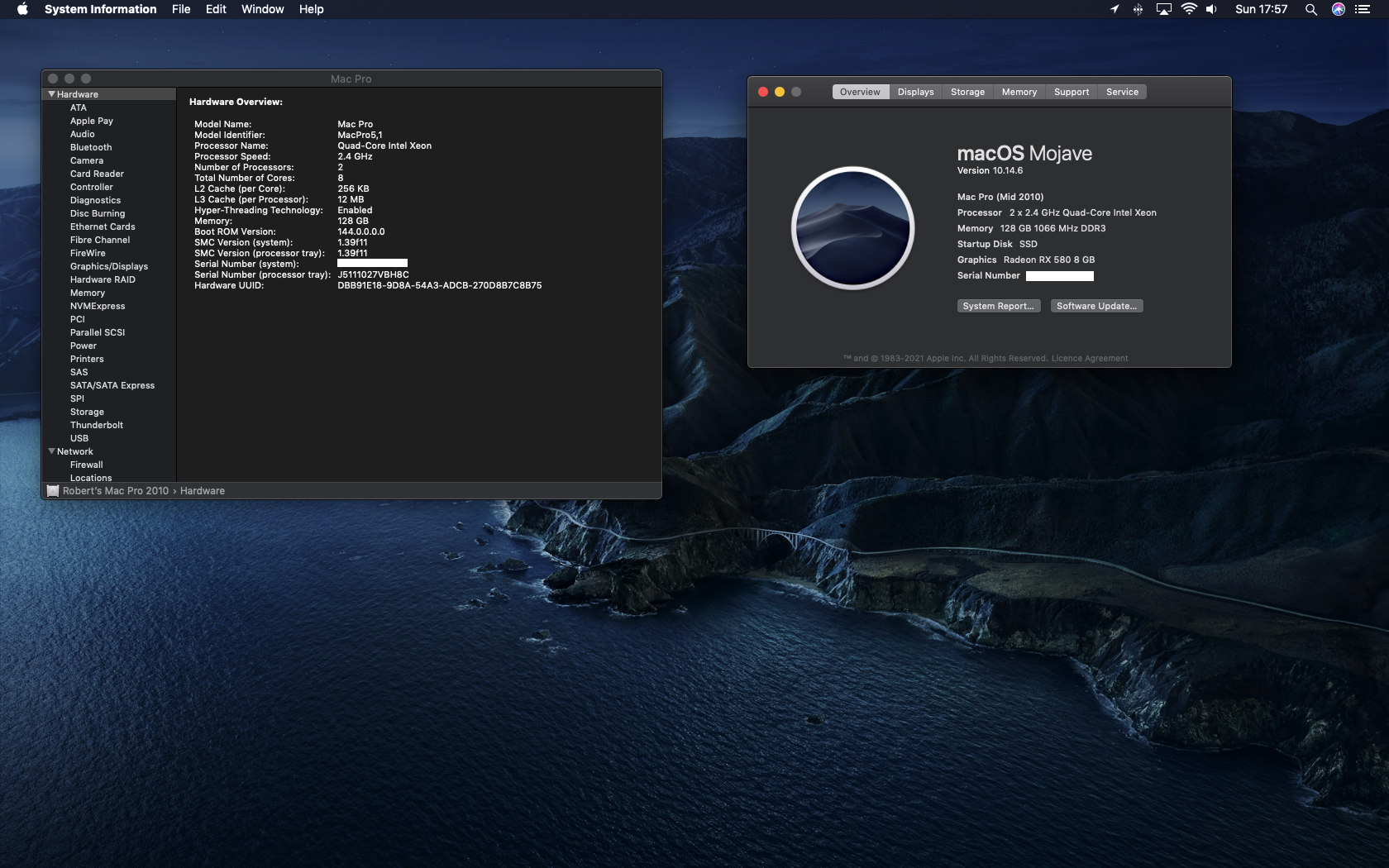
Task: Select Graphics/Displays in the sidebar
Action: click(x=109, y=266)
